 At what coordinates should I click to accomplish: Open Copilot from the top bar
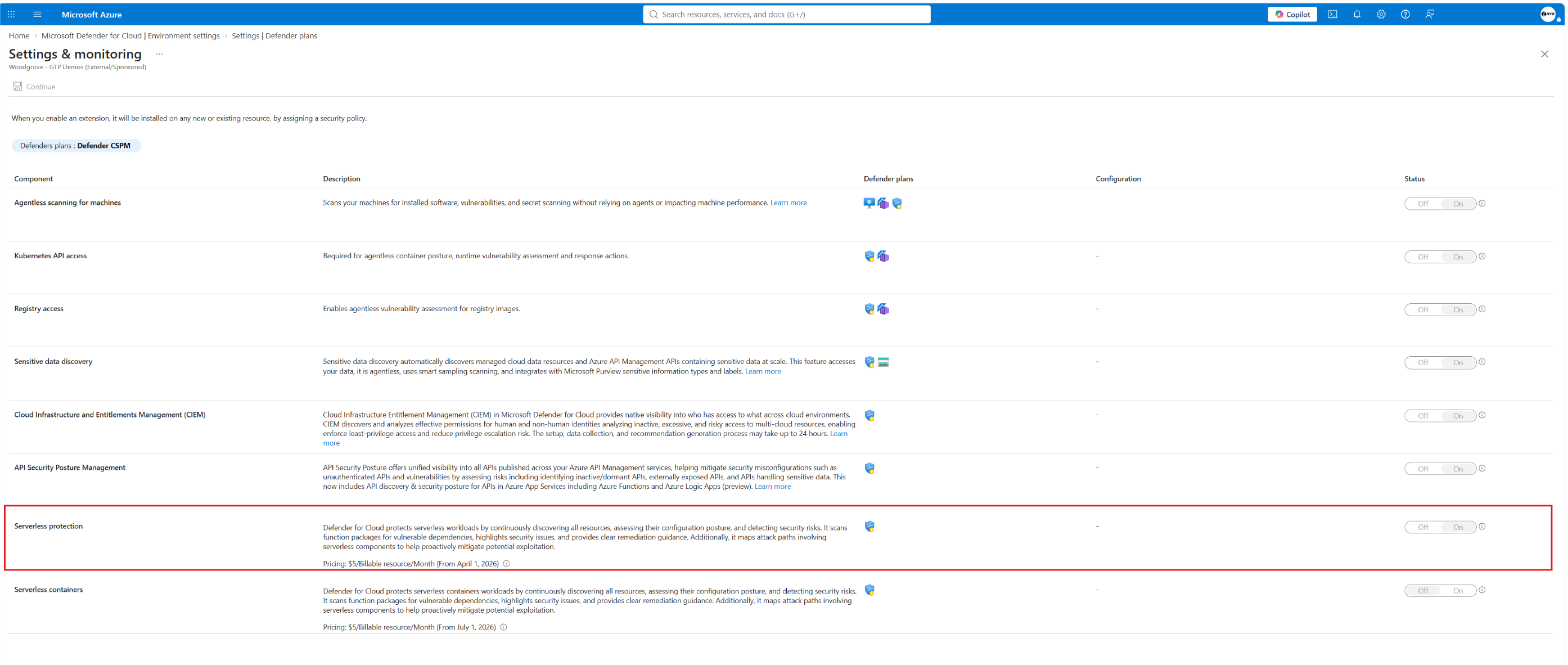1292,15
